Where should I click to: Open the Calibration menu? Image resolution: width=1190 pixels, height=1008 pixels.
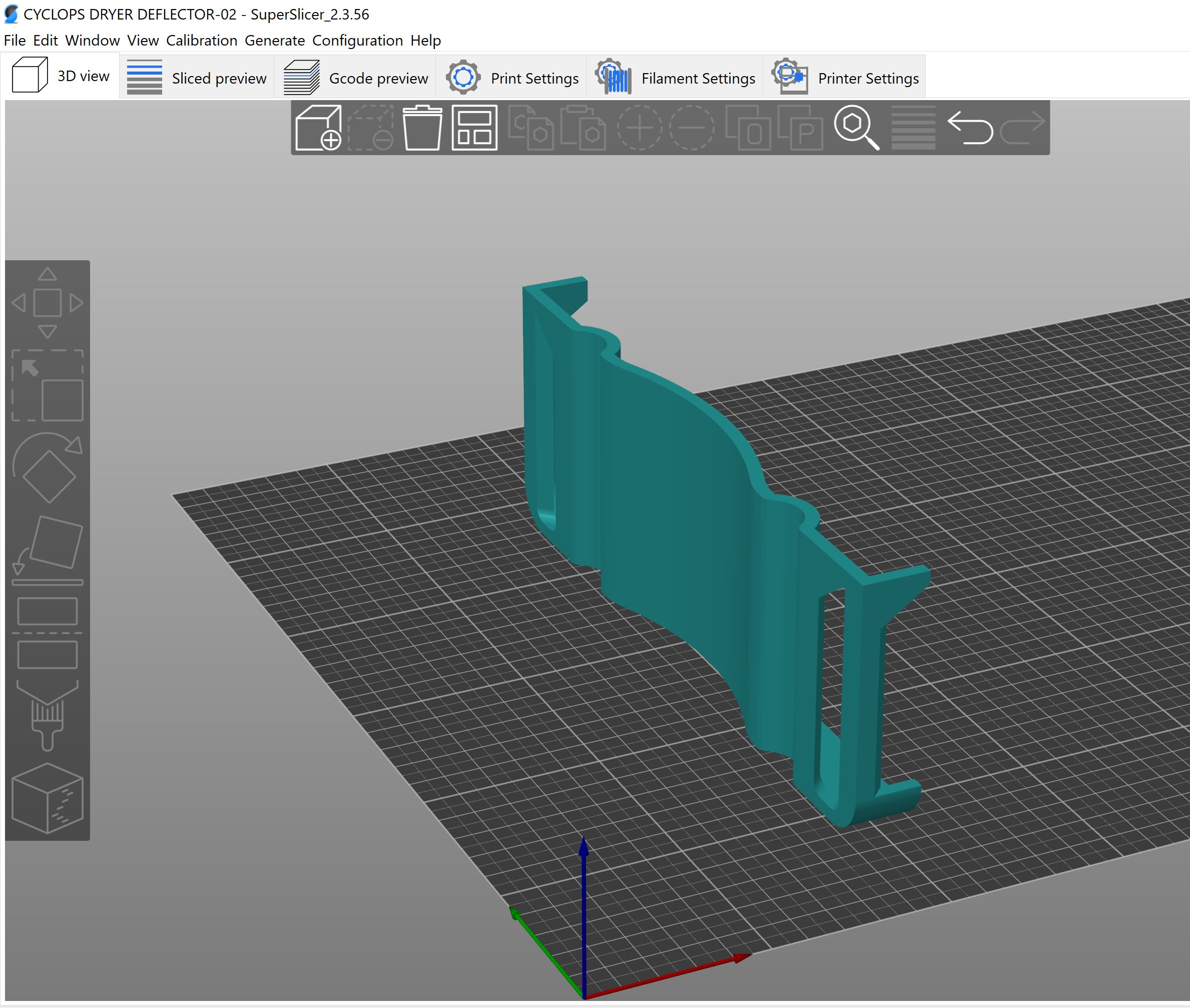(x=202, y=41)
